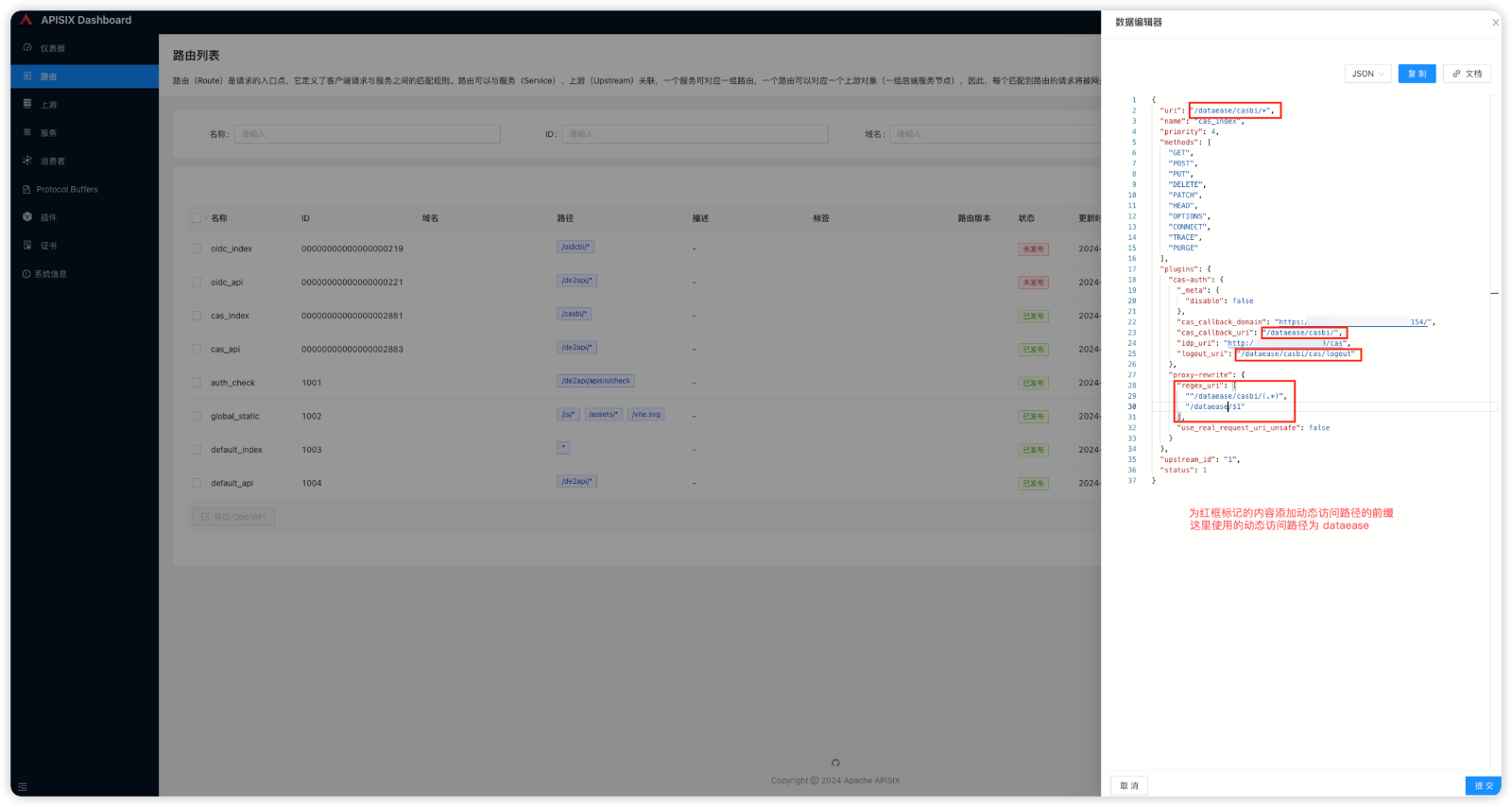The width and height of the screenshot is (1512, 807).
Task: Check the oidc_index row checkbox
Action: point(197,249)
